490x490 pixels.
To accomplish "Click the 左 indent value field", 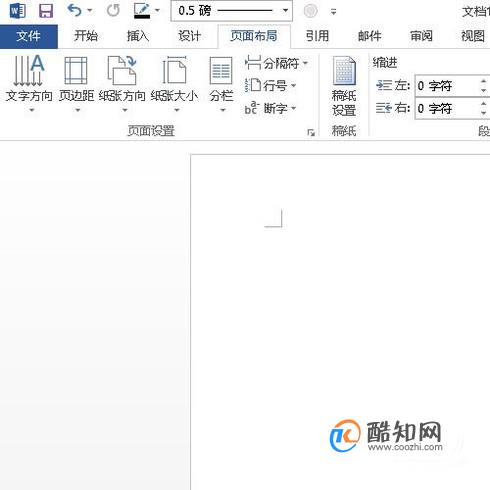I will [x=447, y=86].
